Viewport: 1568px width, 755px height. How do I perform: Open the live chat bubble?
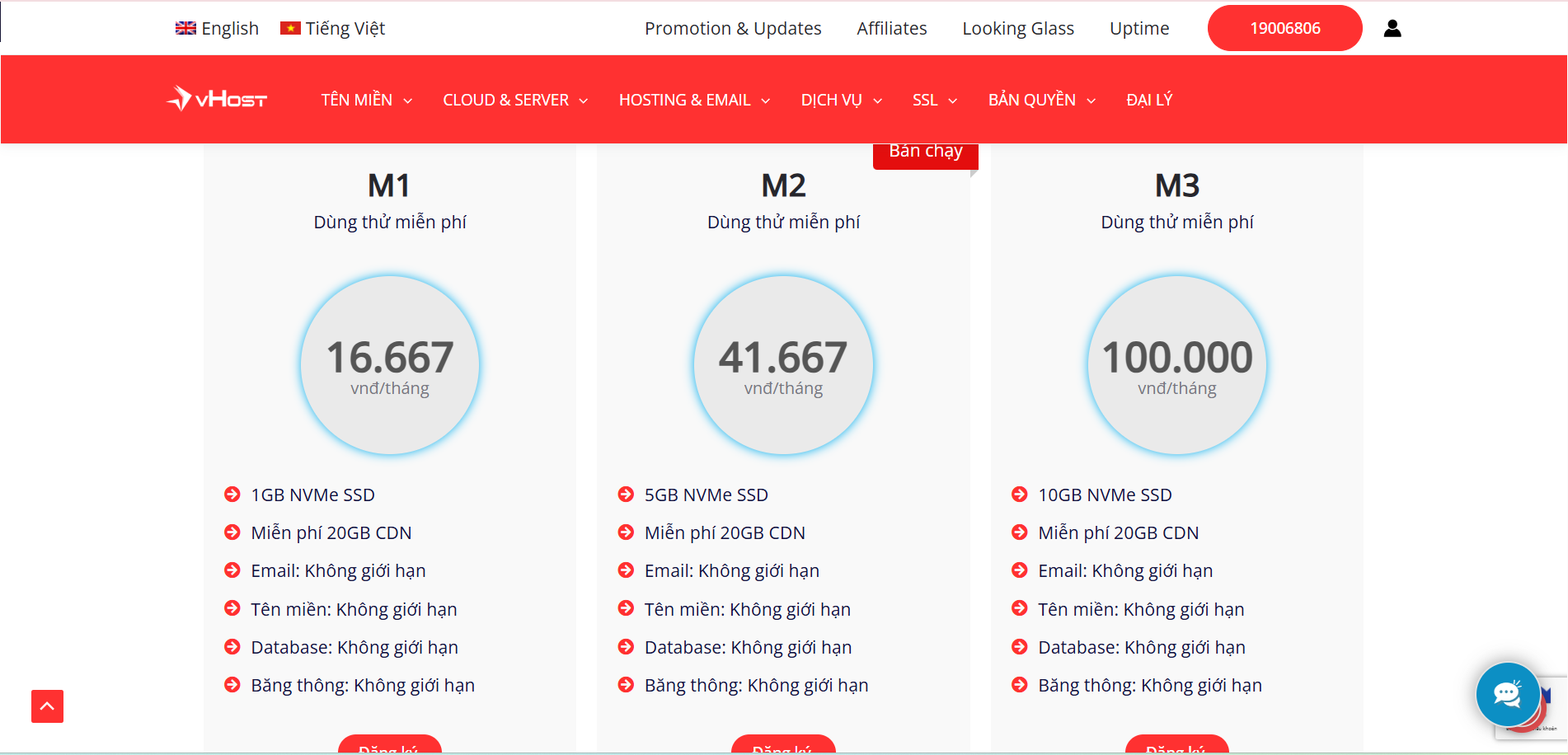point(1507,694)
